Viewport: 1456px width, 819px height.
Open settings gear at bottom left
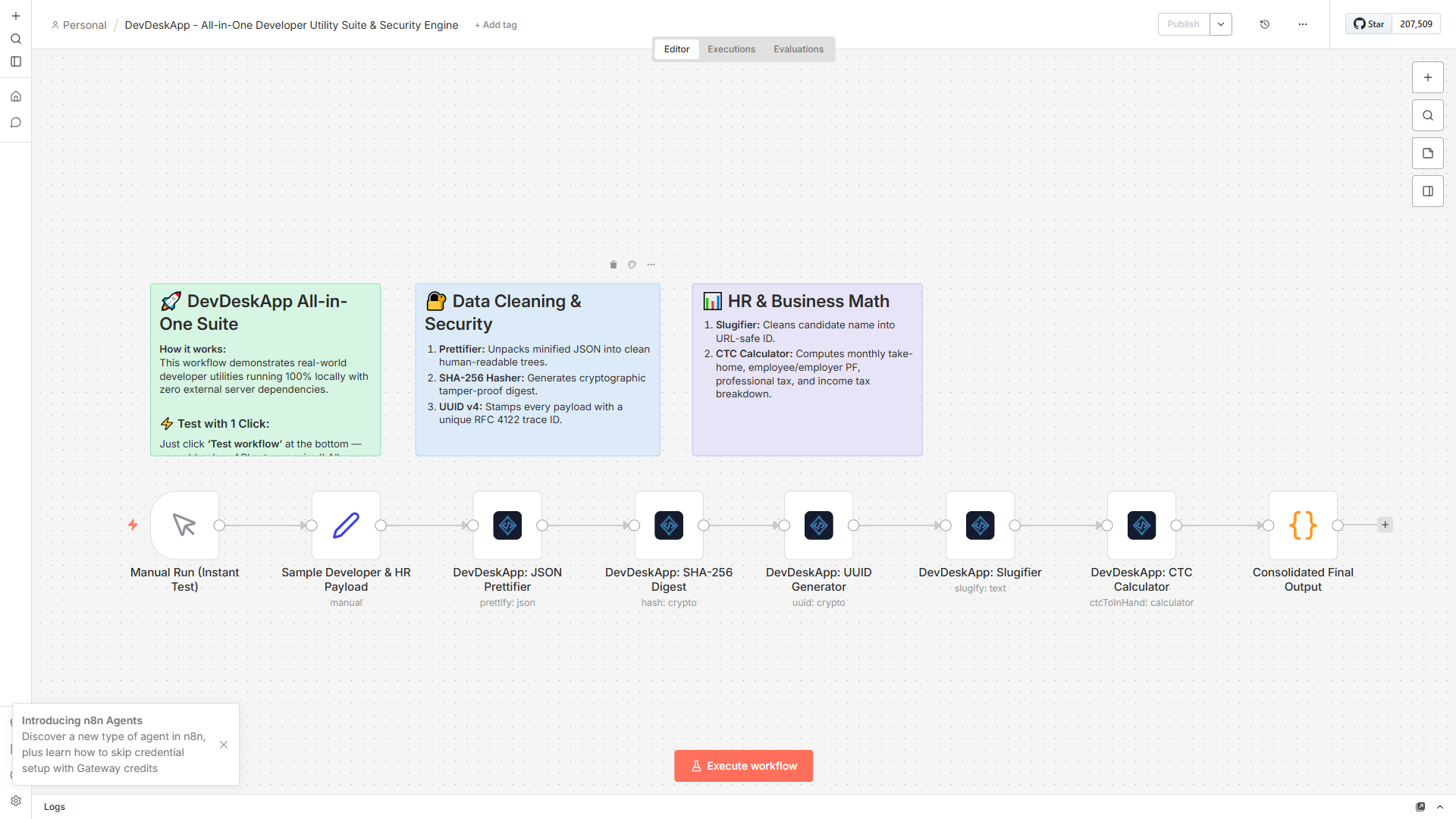coord(16,801)
